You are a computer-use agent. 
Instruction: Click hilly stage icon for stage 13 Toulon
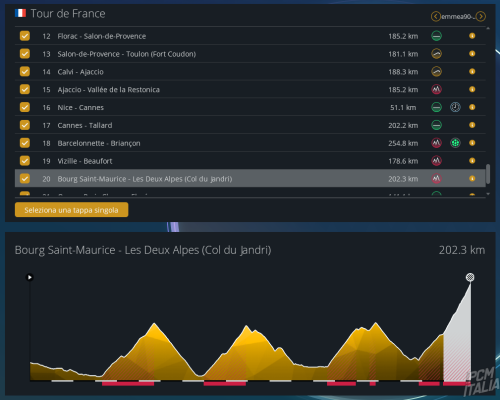point(436,54)
